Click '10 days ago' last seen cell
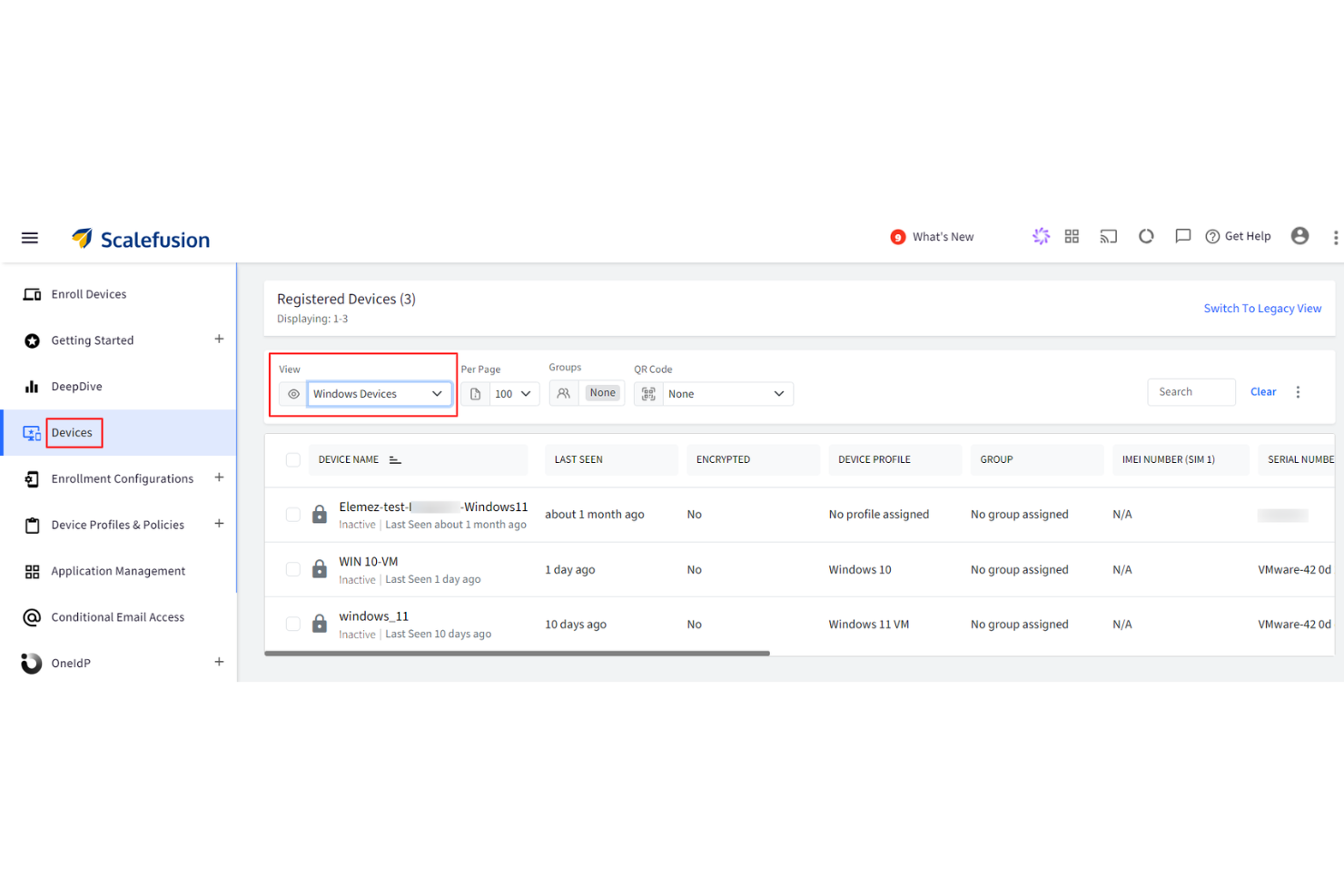1344x896 pixels. (576, 625)
